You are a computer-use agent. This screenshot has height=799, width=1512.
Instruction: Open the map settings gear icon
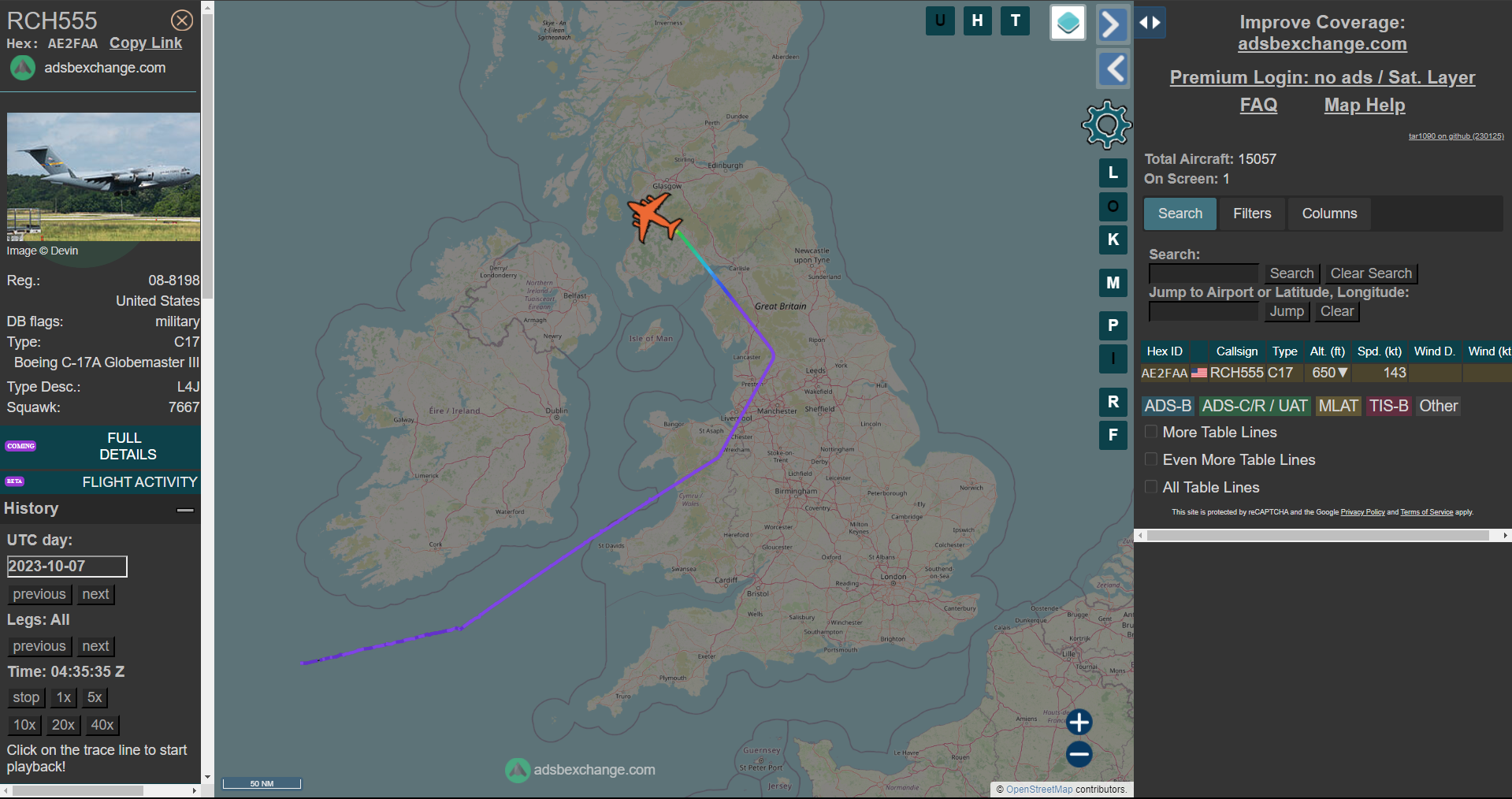[x=1106, y=124]
